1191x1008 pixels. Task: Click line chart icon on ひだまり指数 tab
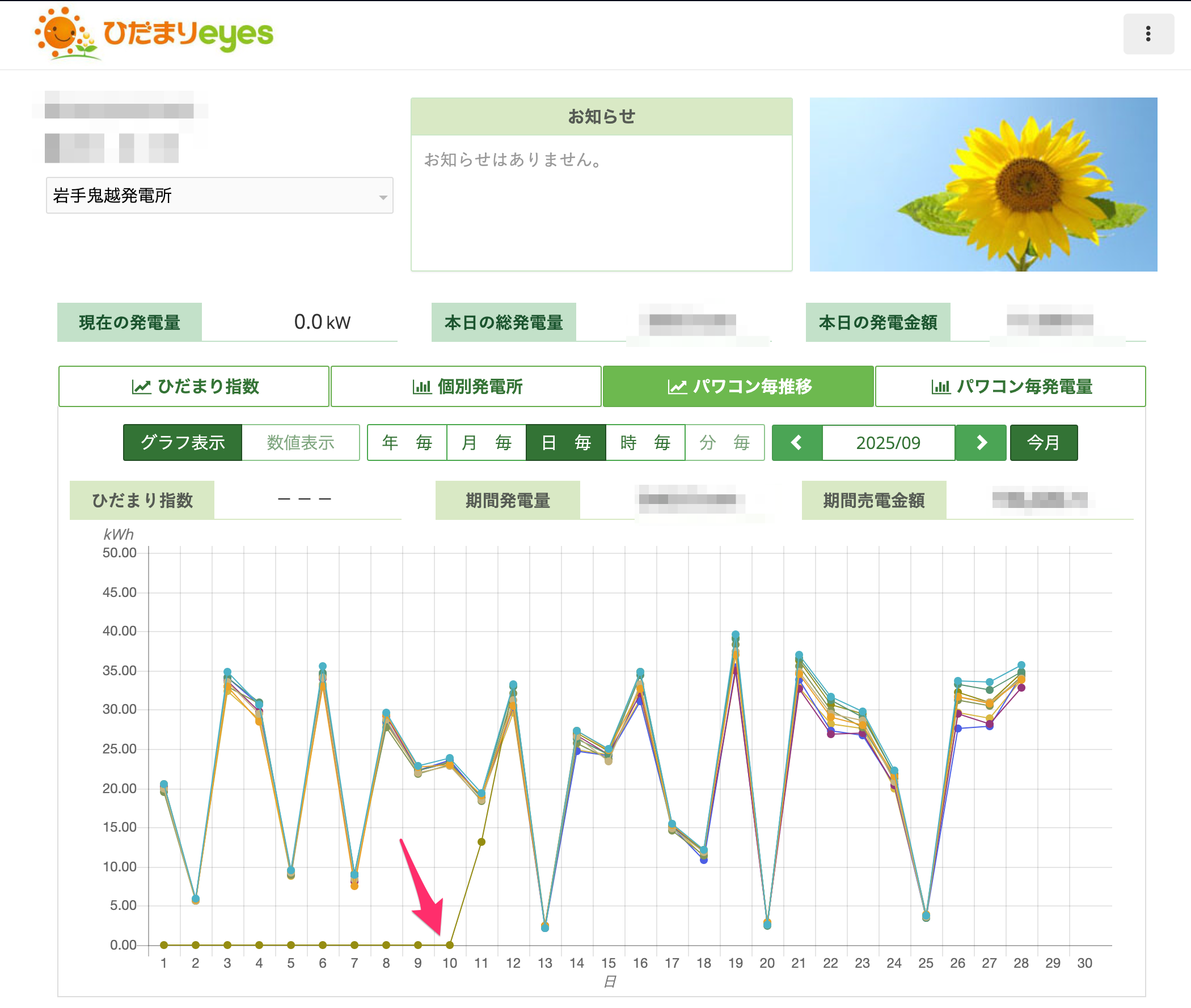[x=141, y=387]
